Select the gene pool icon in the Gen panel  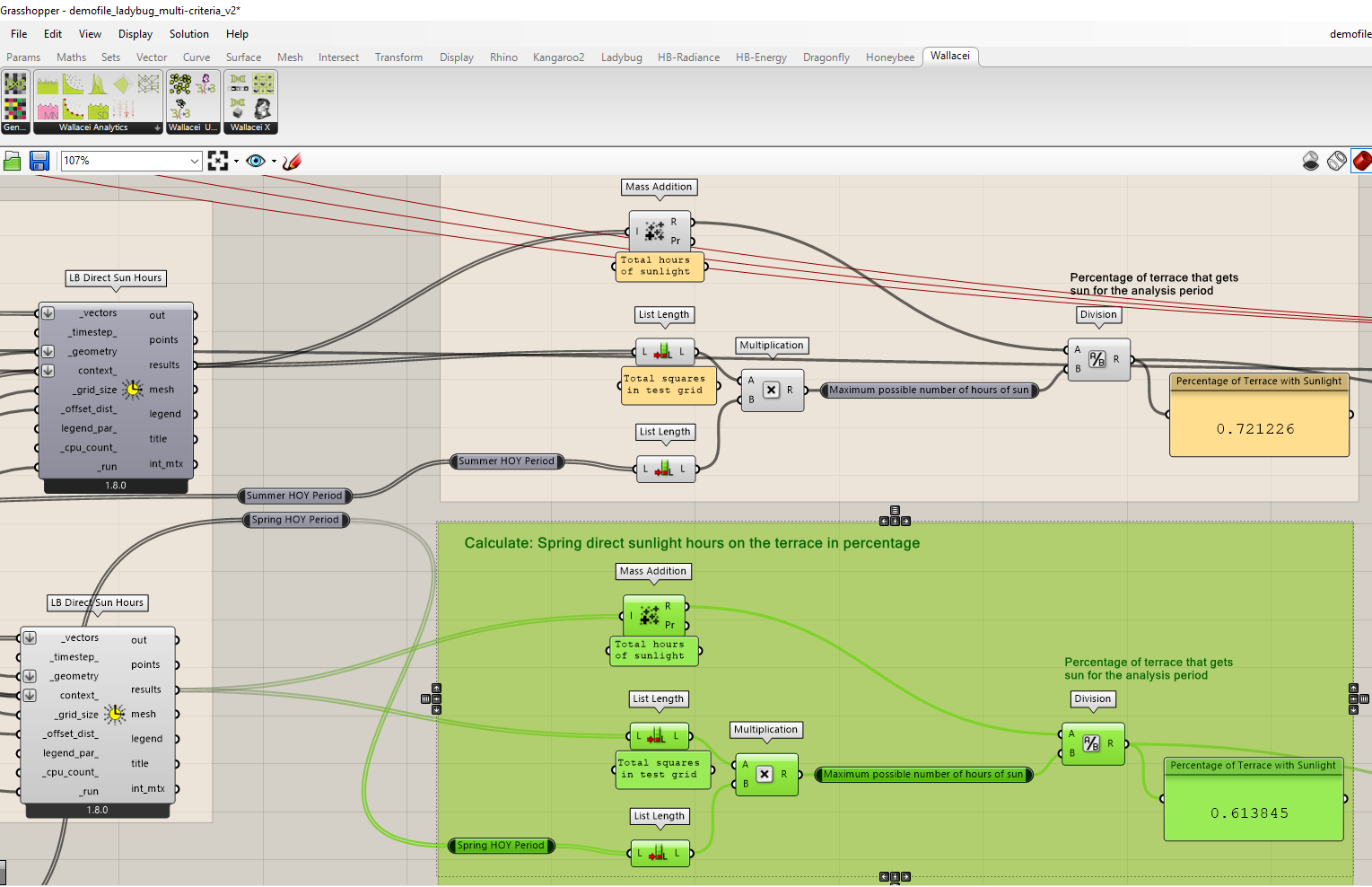(14, 109)
